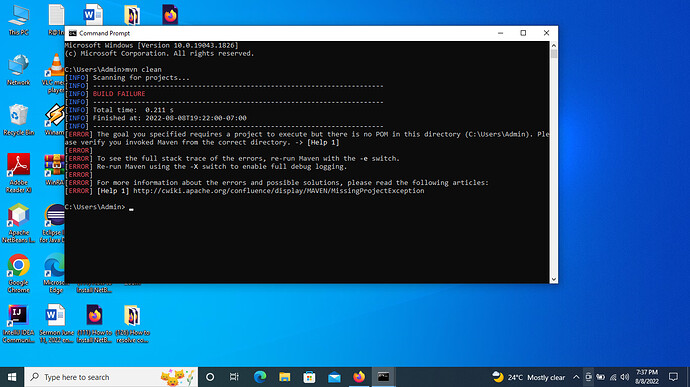The height and width of the screenshot is (387, 690).
Task: Open the Recycle Bin desktop icon
Action: coord(18,120)
